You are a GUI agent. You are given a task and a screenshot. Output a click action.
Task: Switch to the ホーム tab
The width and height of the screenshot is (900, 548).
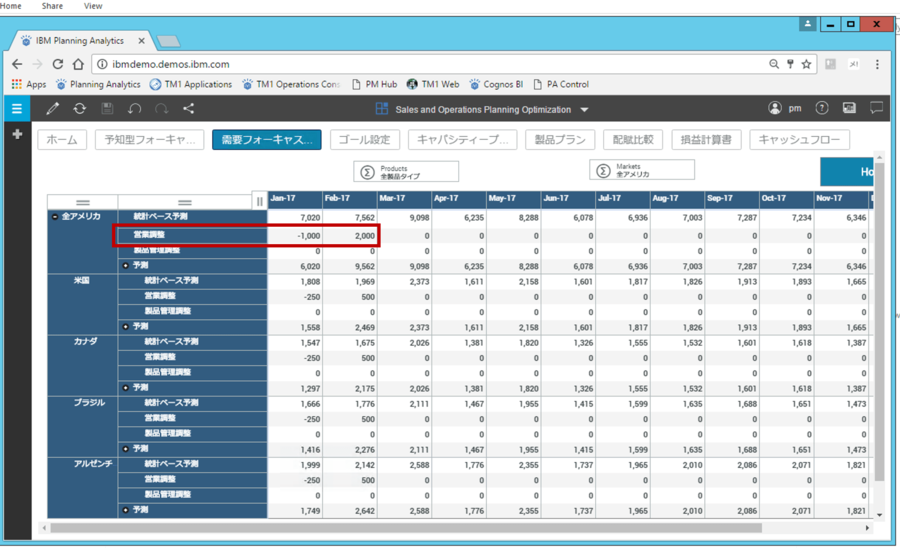click(62, 140)
